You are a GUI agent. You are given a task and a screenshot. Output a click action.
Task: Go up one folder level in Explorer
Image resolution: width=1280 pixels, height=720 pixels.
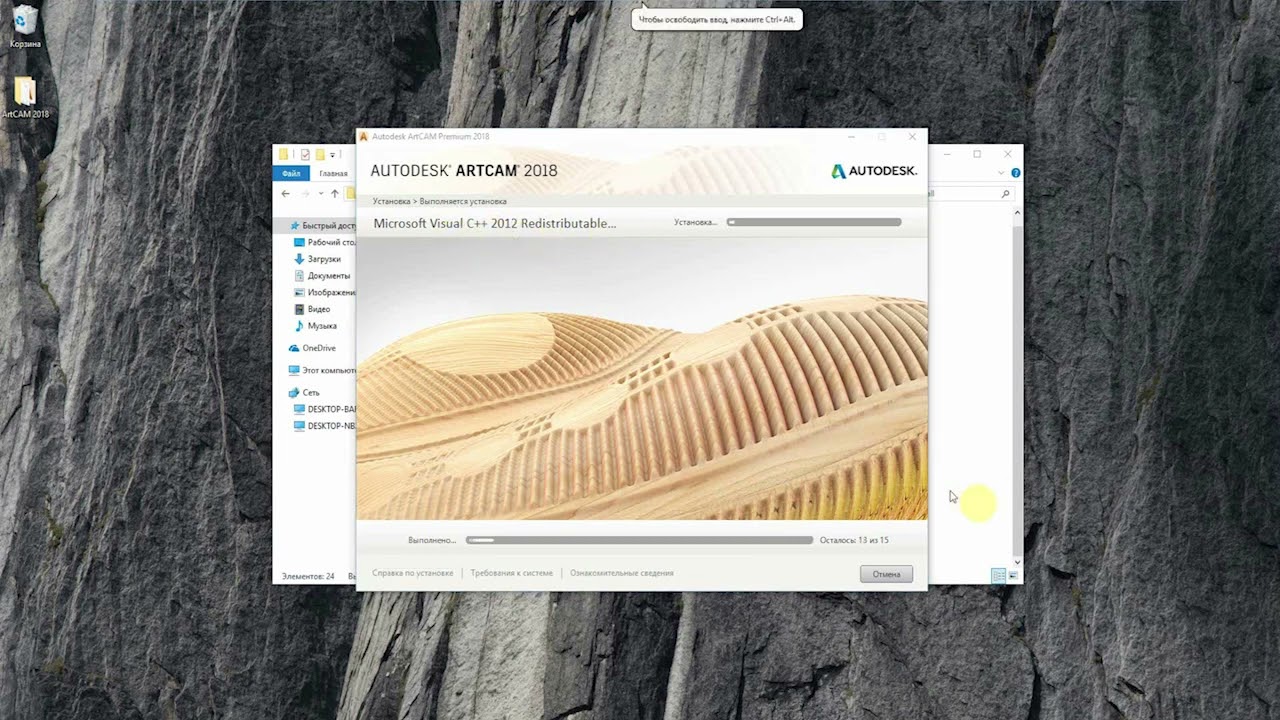pos(334,193)
